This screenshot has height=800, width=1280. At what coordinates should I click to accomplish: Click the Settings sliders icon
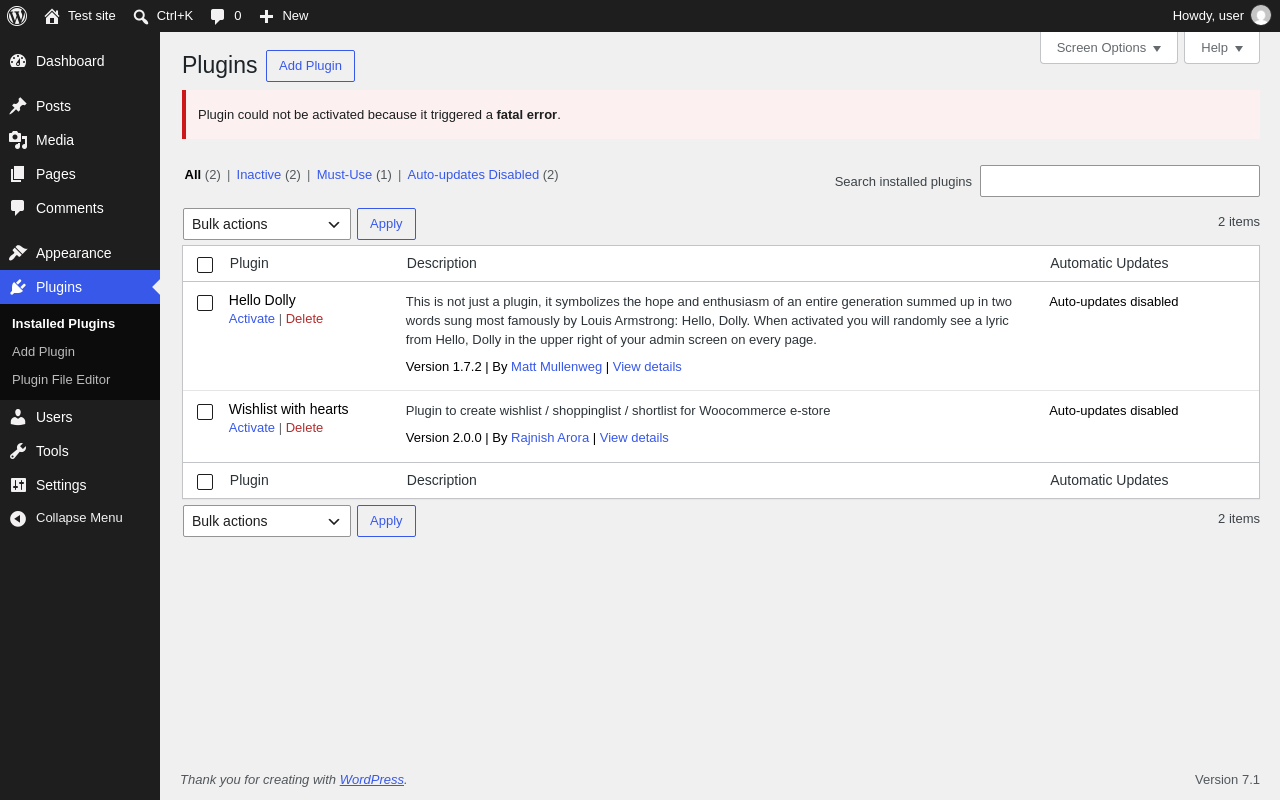click(18, 485)
